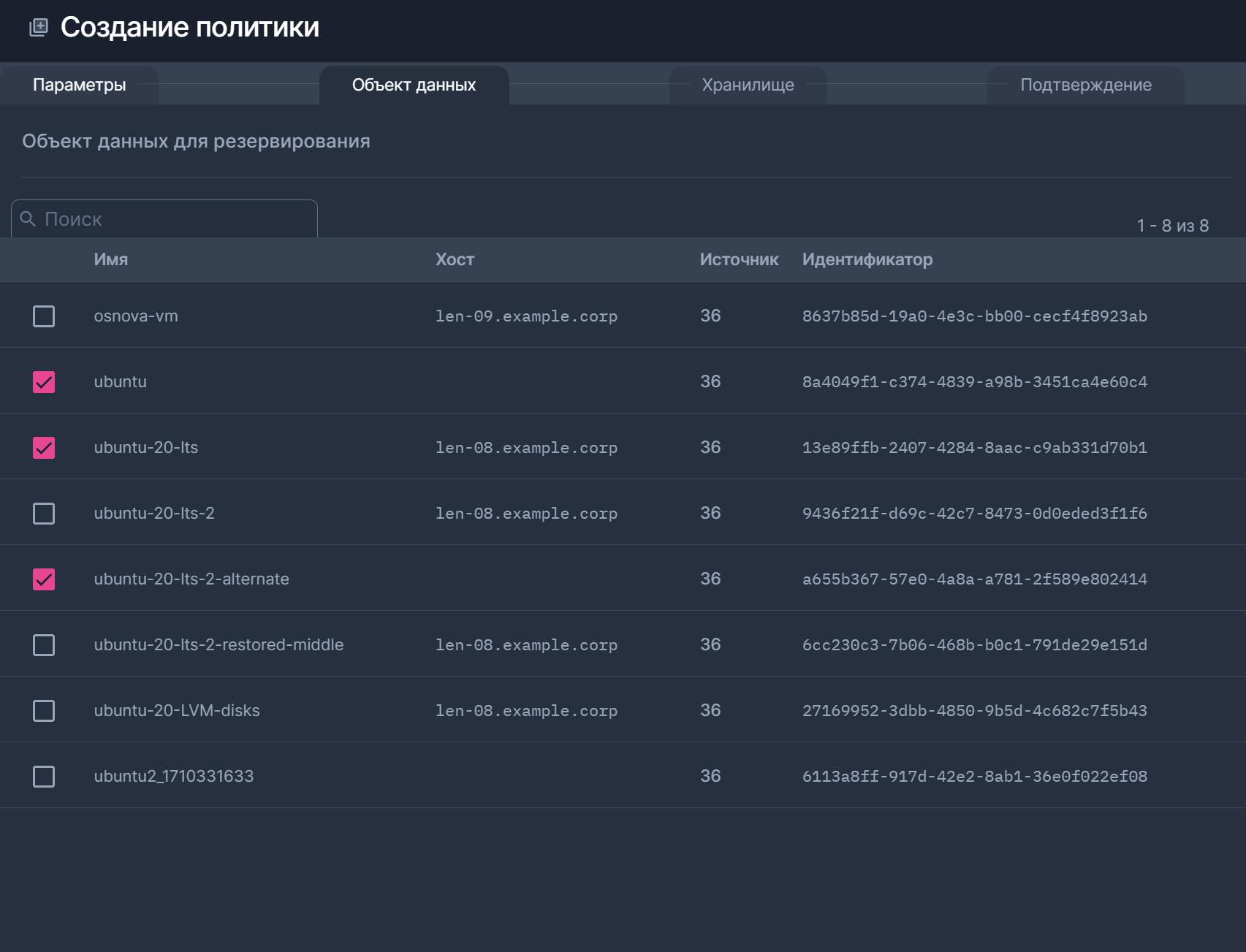Click the Идентификатор column header
This screenshot has height=952, width=1246.
[x=867, y=259]
